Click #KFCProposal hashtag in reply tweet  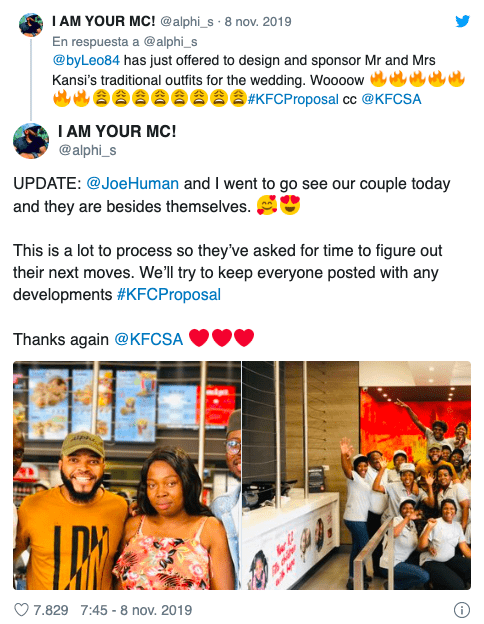(x=293, y=99)
